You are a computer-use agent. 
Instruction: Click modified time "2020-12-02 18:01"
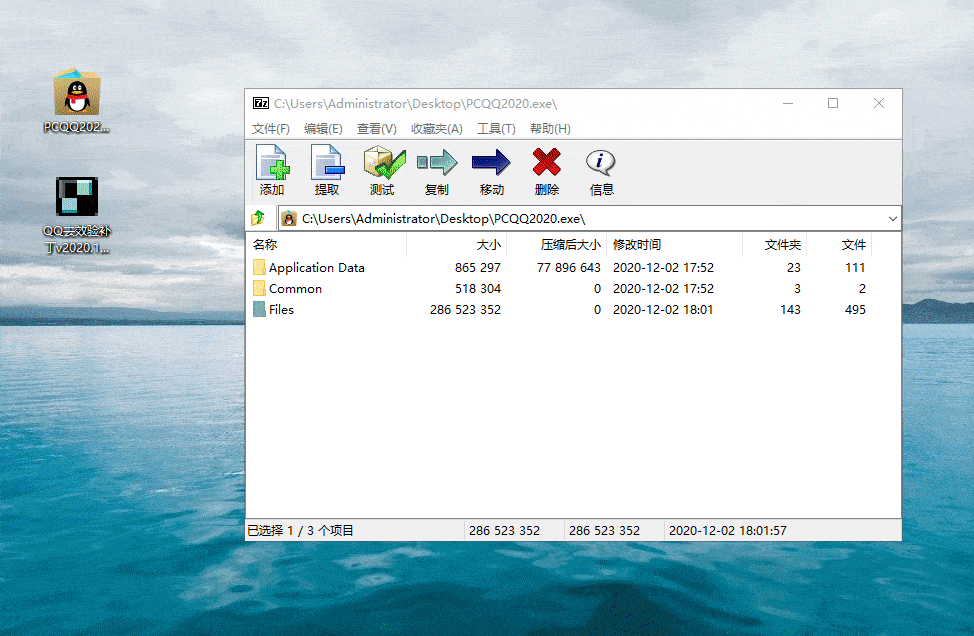(663, 309)
